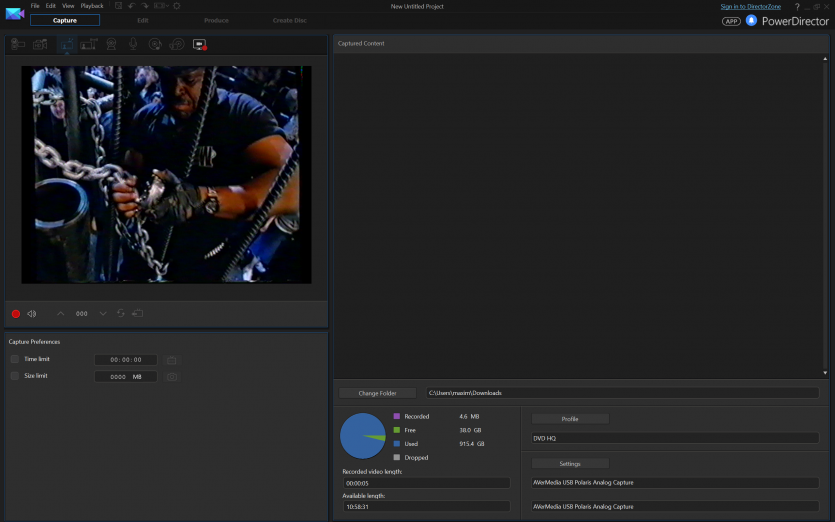Click Sign in to DirectorZone link
This screenshot has width=835, height=522.
click(x=751, y=6)
